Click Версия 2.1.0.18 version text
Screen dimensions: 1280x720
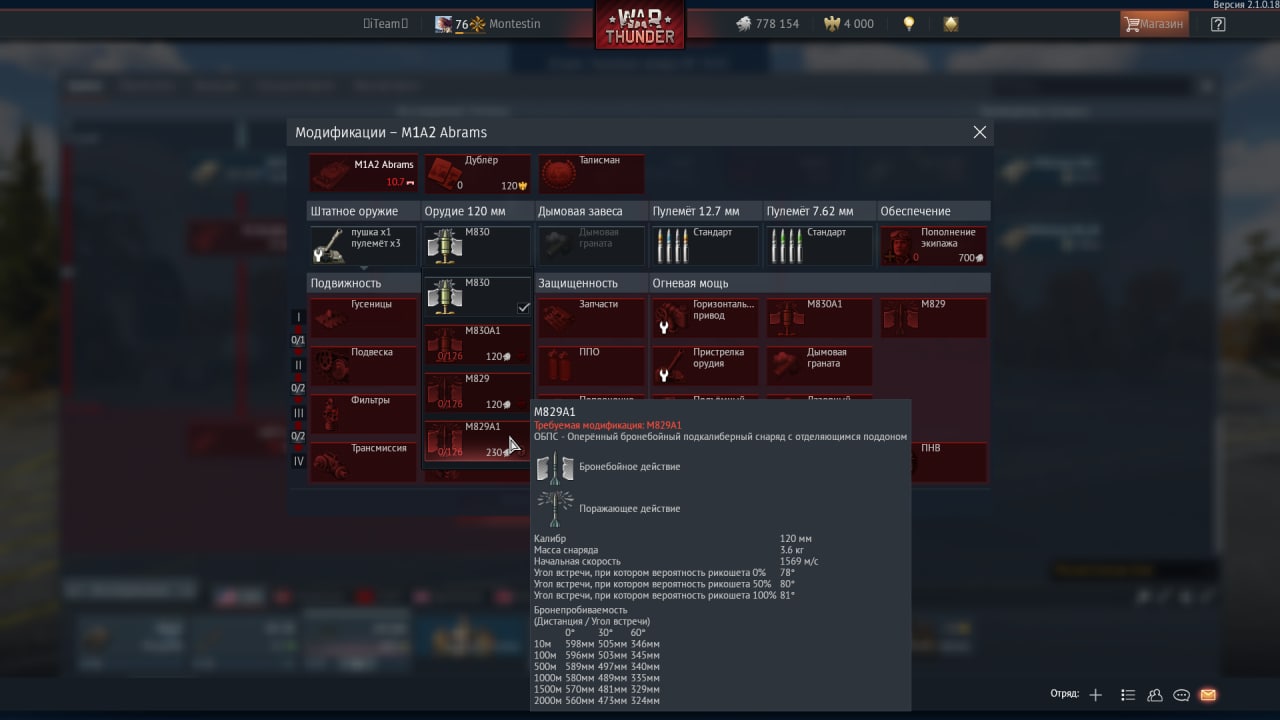point(1245,5)
